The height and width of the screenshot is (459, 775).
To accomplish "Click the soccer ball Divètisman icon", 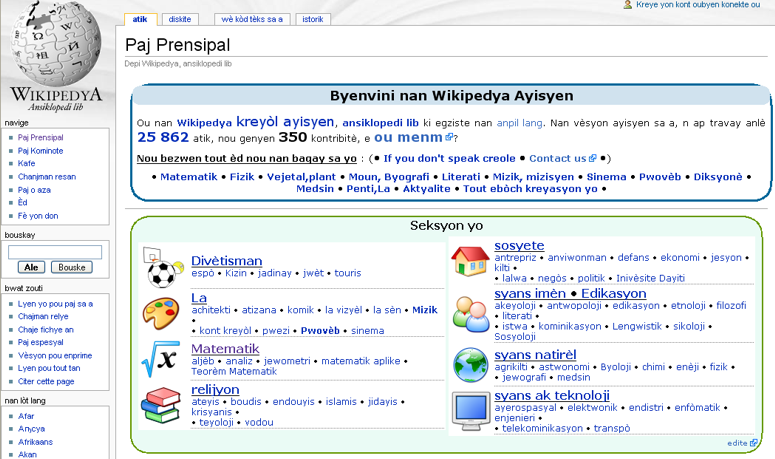I will click(x=163, y=267).
